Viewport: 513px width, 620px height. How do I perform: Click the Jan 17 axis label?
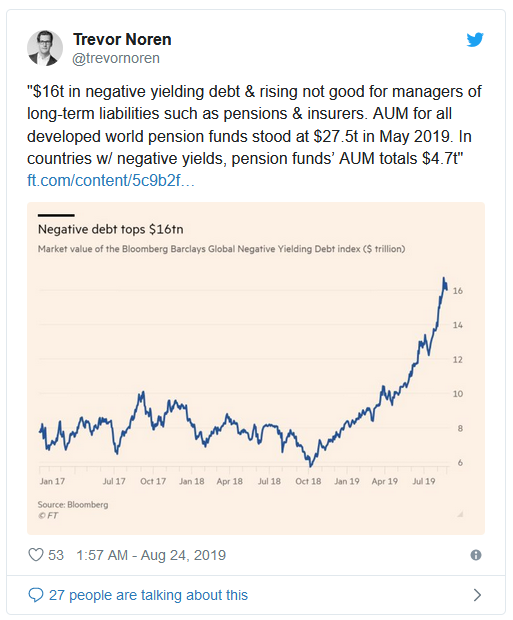52,481
